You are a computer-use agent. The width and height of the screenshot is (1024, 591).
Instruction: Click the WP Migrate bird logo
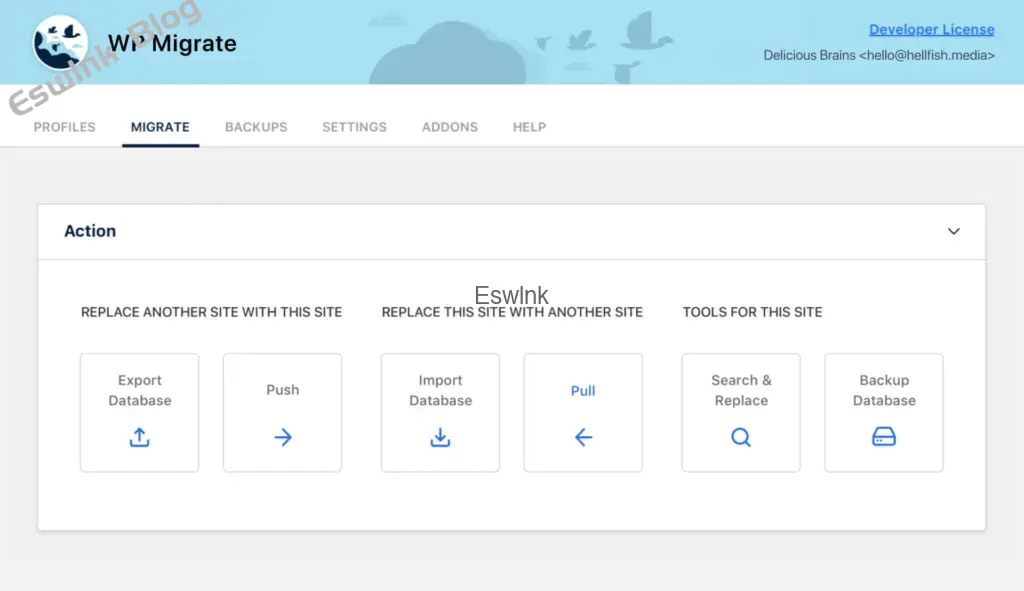(x=60, y=43)
